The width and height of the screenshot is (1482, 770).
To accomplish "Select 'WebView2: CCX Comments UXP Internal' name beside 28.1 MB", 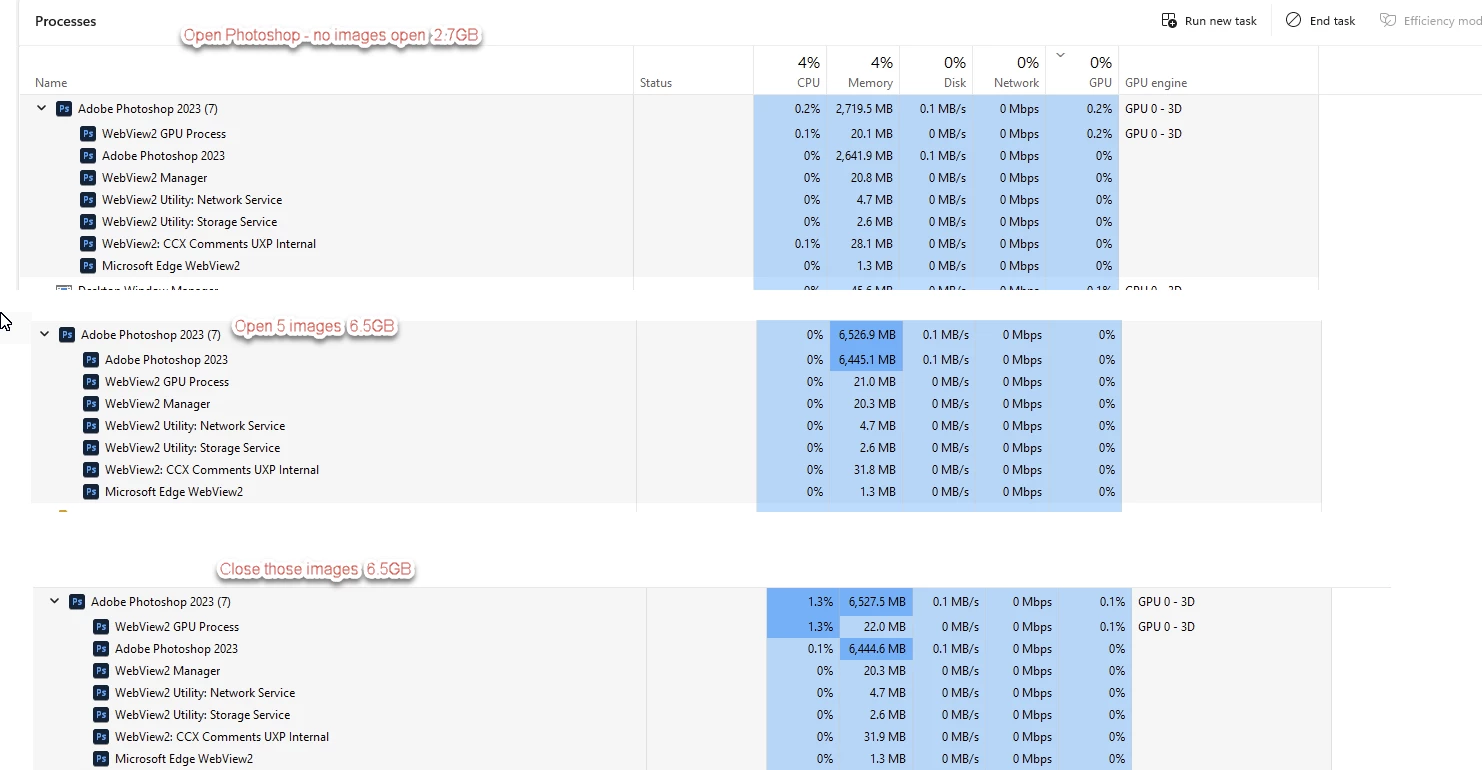I will (x=209, y=244).
